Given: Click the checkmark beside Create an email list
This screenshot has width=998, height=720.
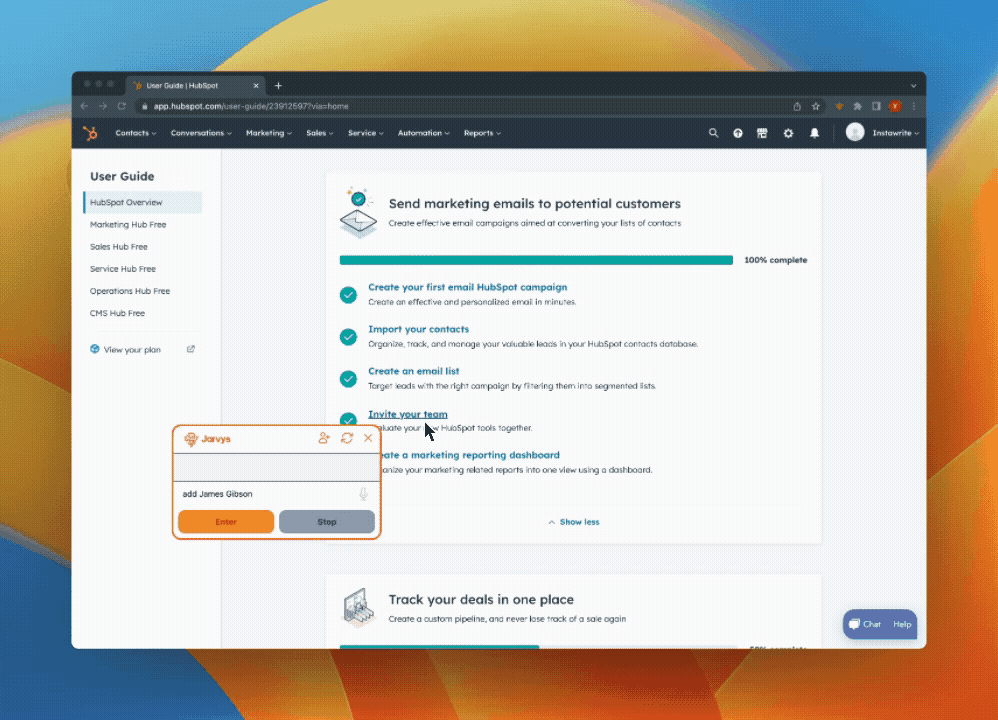Looking at the screenshot, I should point(348,379).
